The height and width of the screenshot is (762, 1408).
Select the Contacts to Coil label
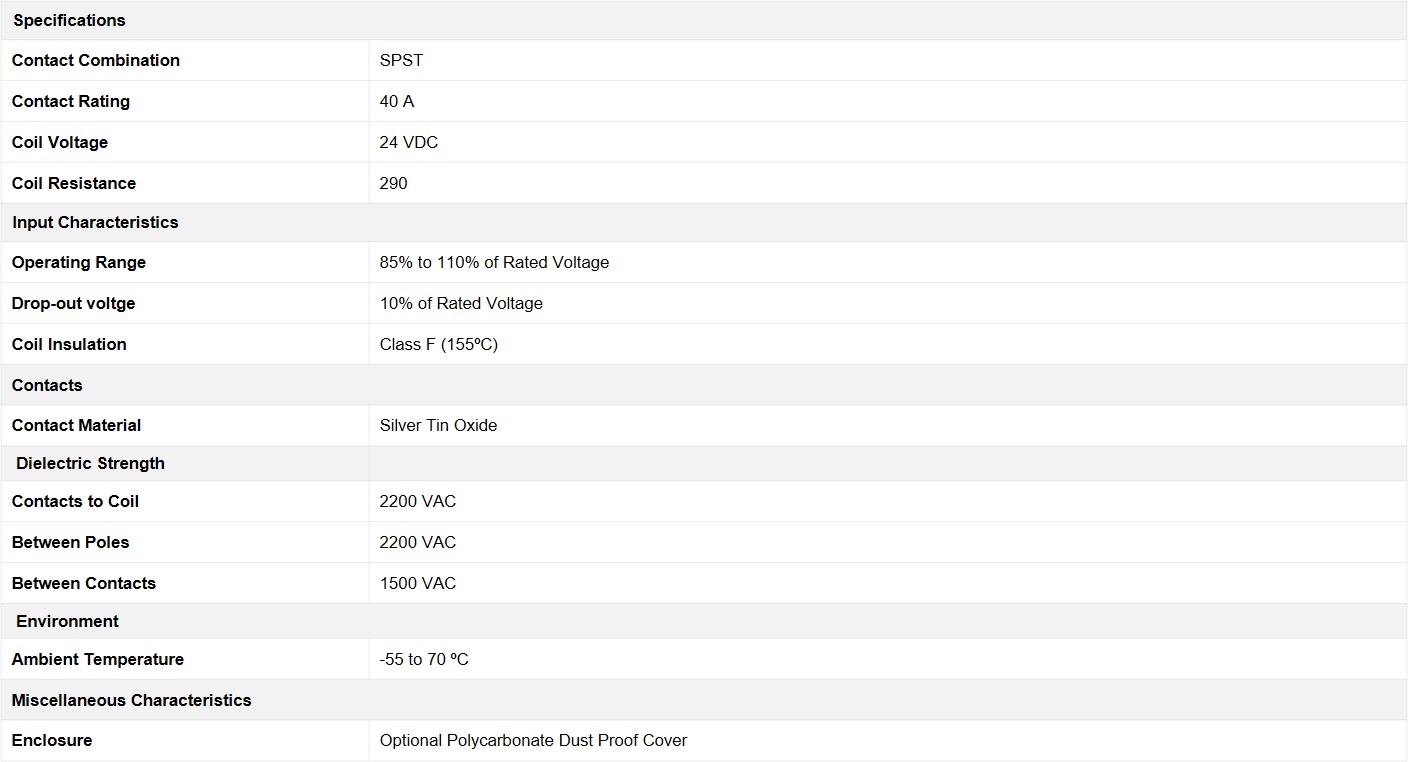75,501
